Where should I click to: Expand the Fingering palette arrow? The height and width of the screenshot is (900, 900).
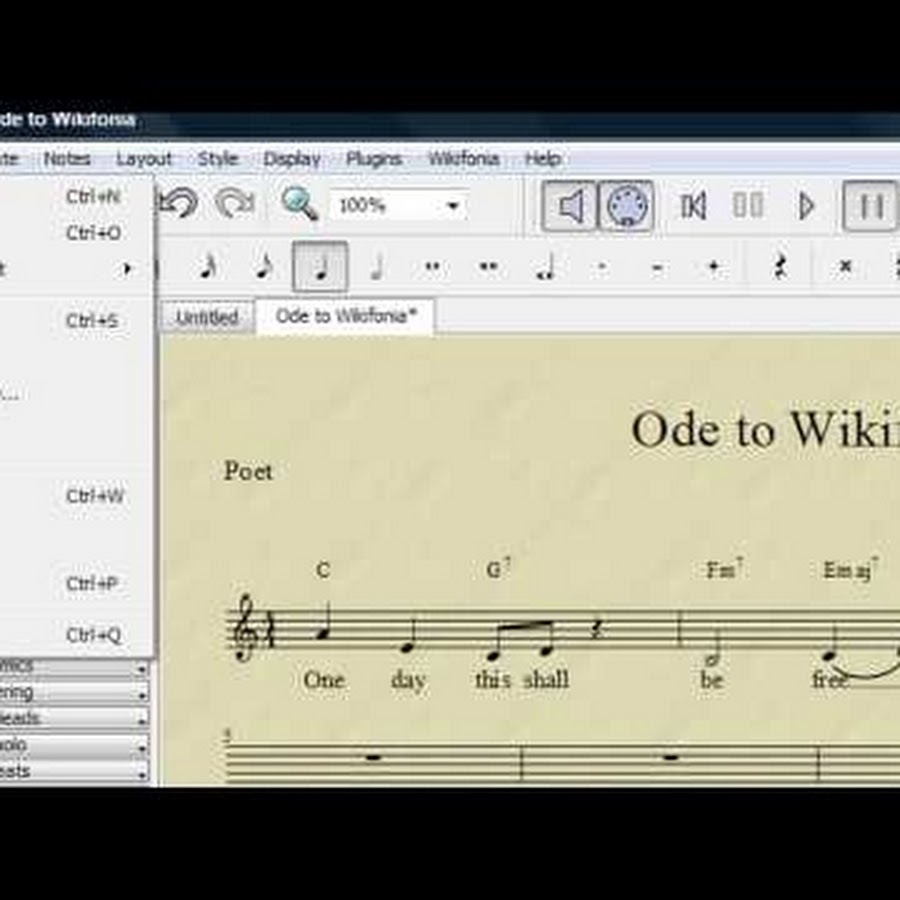pos(141,695)
